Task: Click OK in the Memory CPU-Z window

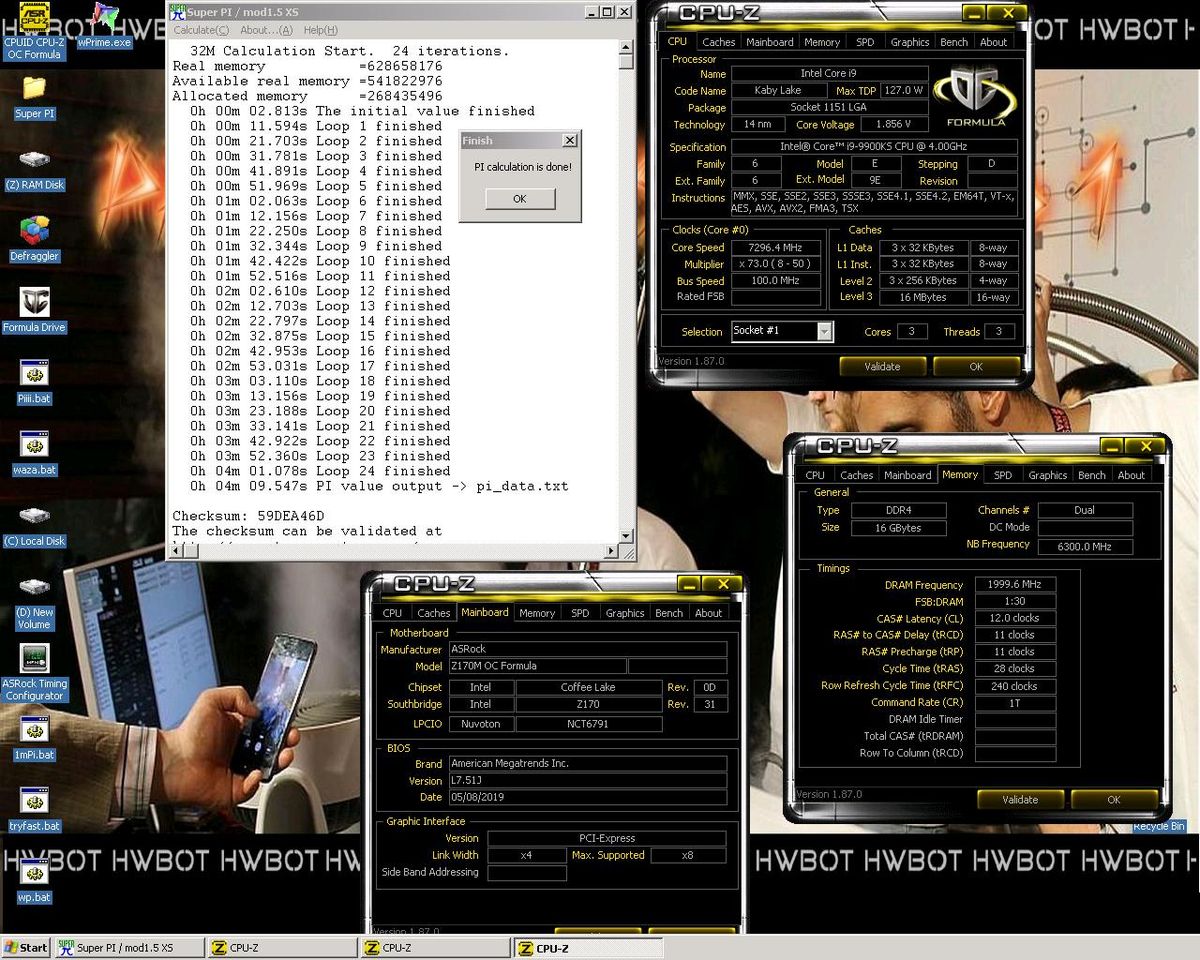Action: point(1114,799)
